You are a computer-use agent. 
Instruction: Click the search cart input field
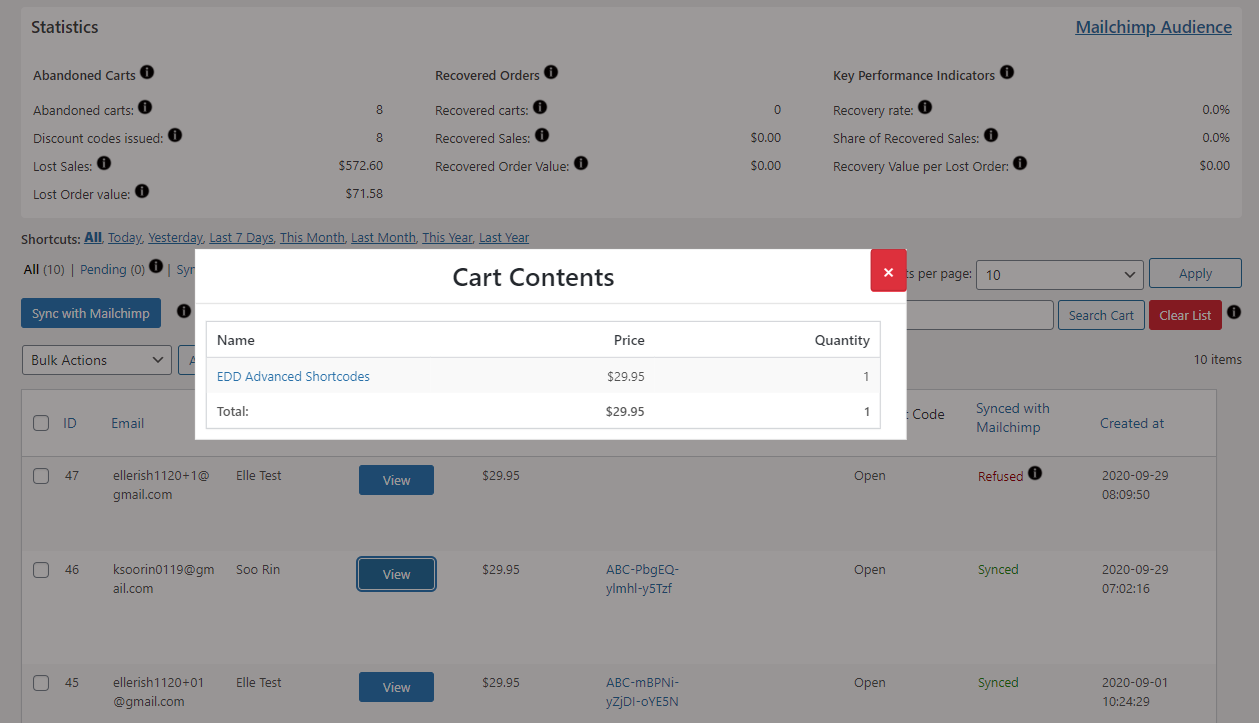coord(979,315)
